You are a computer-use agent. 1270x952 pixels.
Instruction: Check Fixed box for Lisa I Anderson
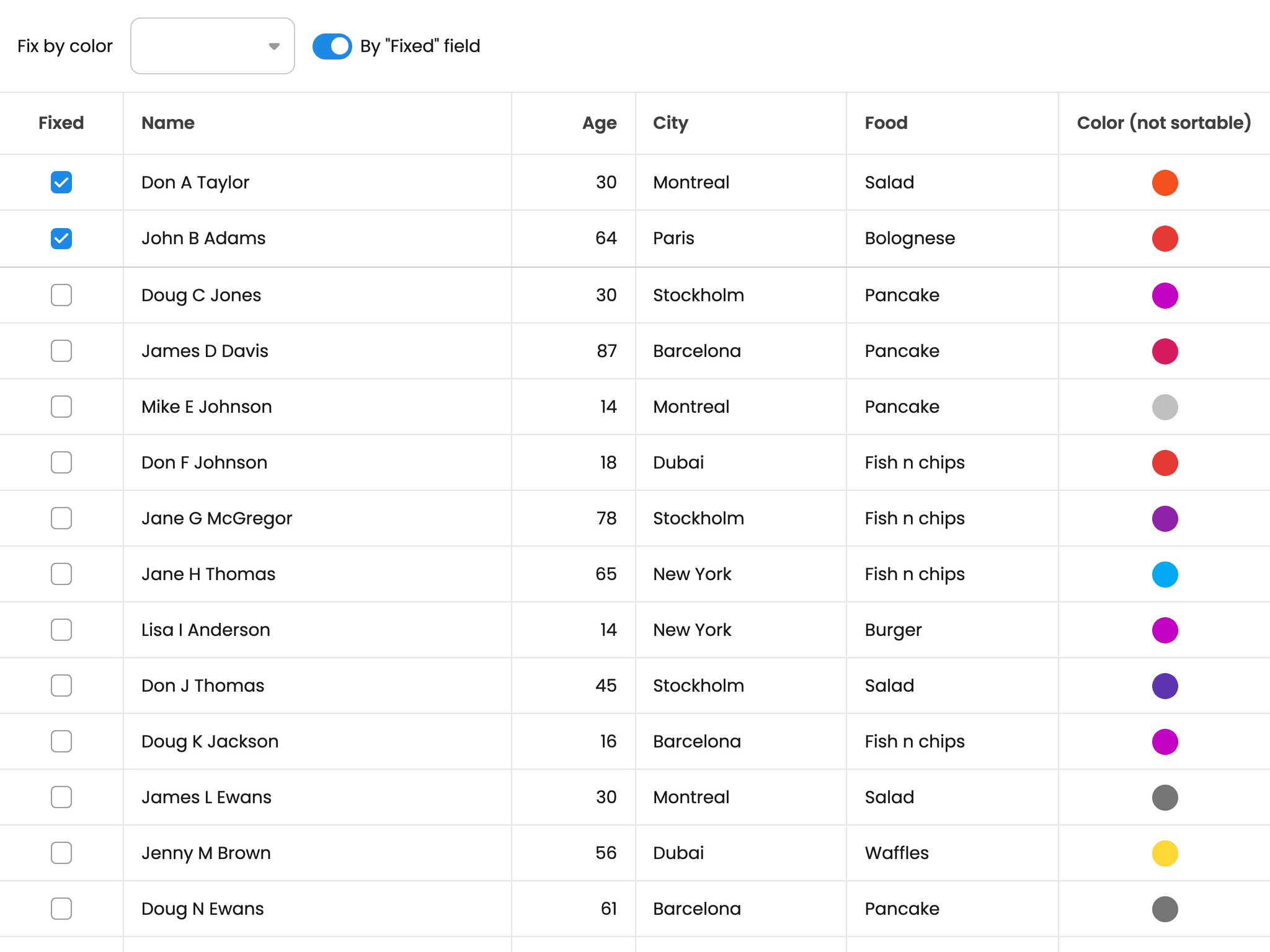pyautogui.click(x=61, y=630)
